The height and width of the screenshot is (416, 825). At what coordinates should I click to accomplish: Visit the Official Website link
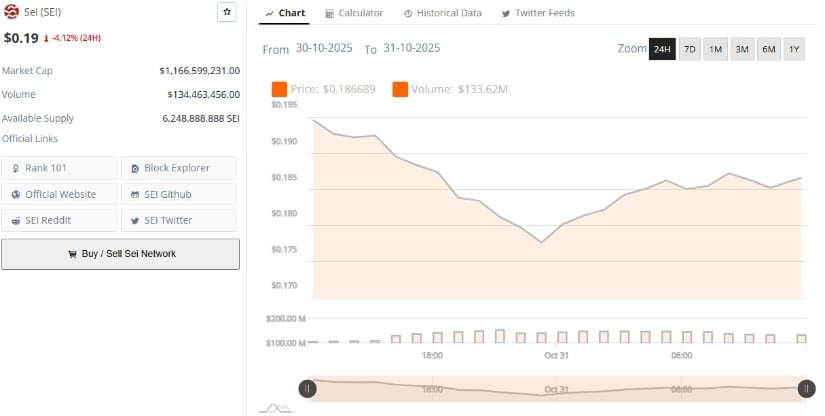[60, 194]
